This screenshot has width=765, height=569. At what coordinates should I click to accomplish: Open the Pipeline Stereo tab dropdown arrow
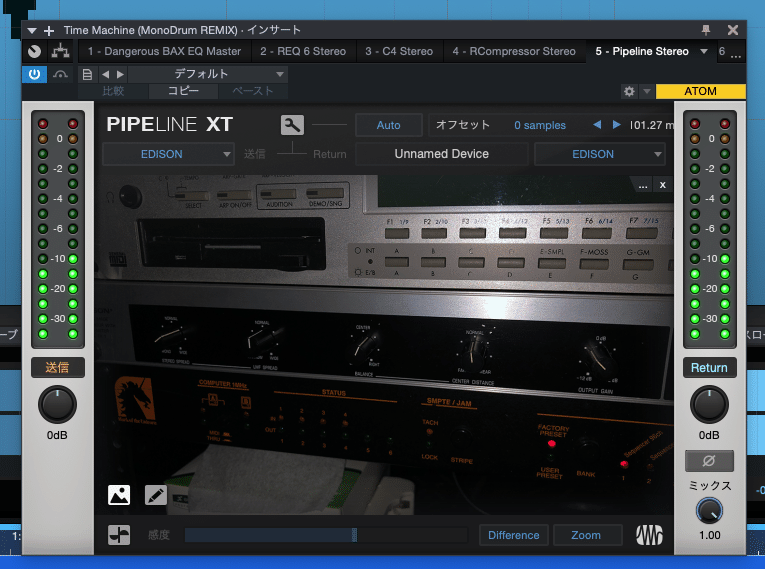704,51
